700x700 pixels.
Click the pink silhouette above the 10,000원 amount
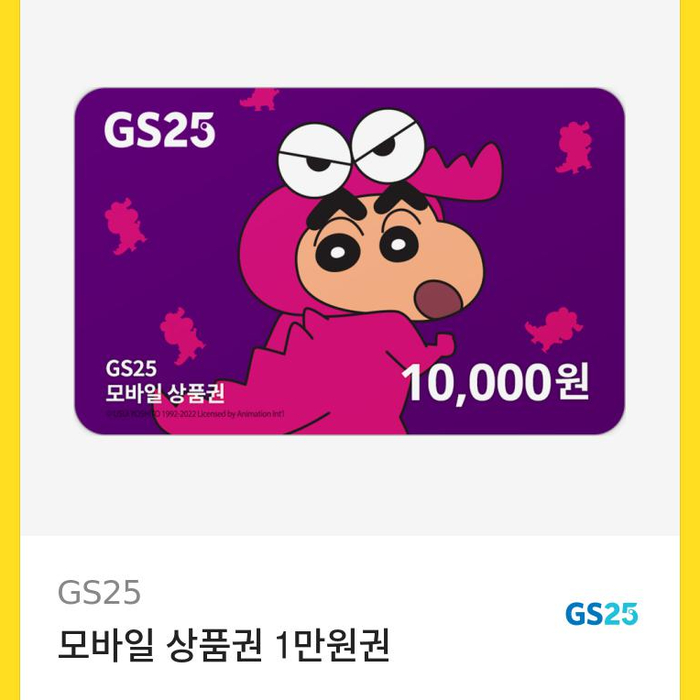point(554,329)
